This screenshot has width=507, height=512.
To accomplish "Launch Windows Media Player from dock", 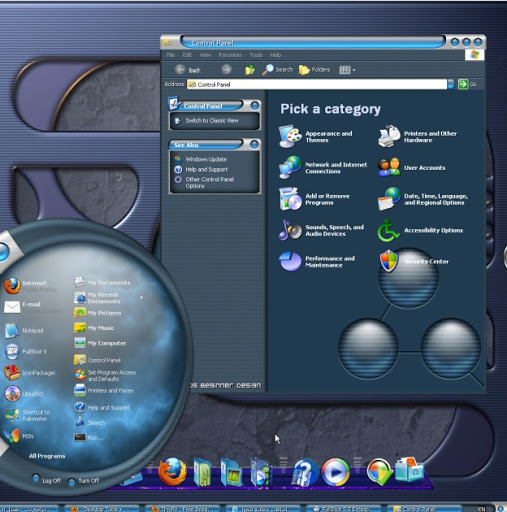I will (x=335, y=472).
